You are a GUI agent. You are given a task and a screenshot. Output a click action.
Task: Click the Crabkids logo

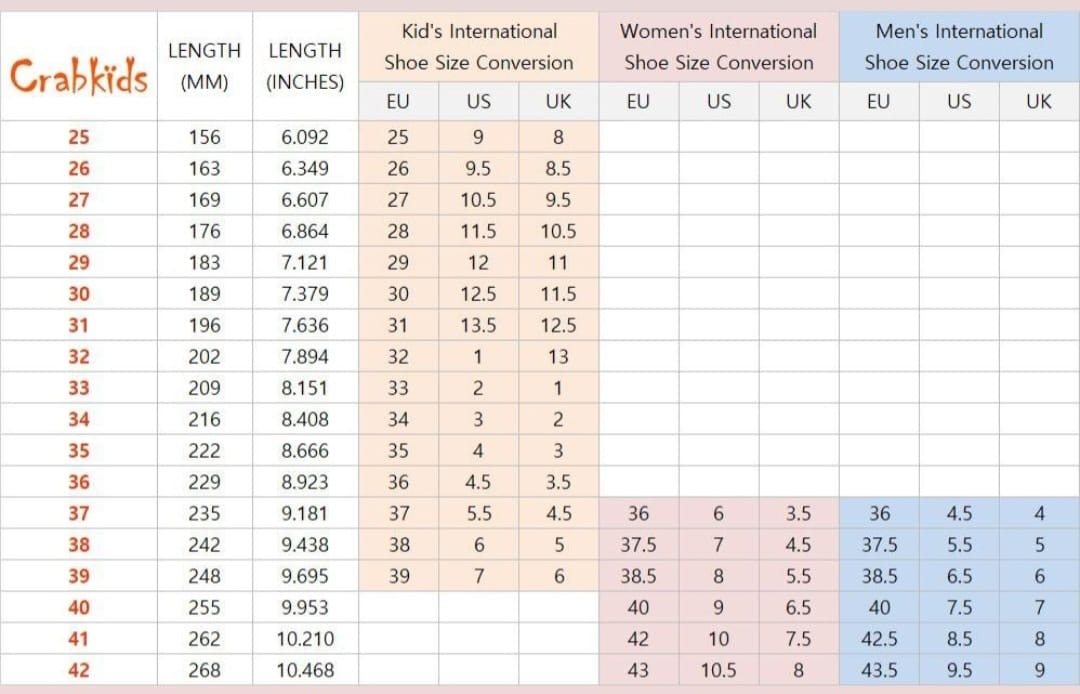click(79, 76)
